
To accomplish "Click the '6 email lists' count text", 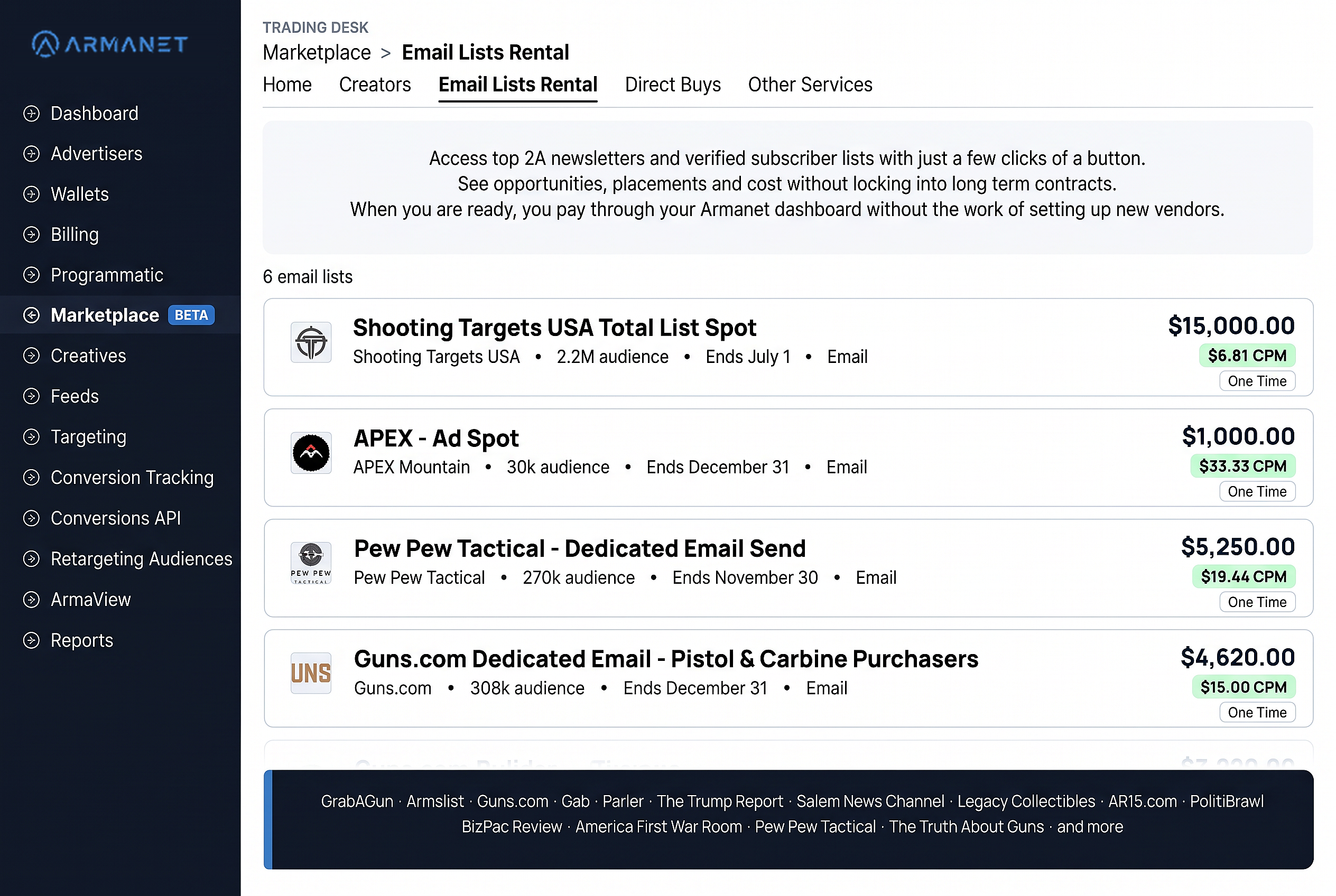I will [308, 277].
